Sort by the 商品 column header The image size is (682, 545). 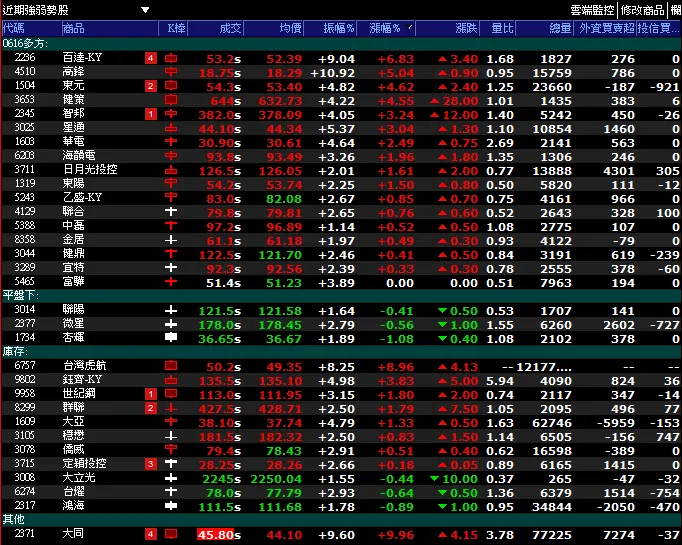[110, 28]
